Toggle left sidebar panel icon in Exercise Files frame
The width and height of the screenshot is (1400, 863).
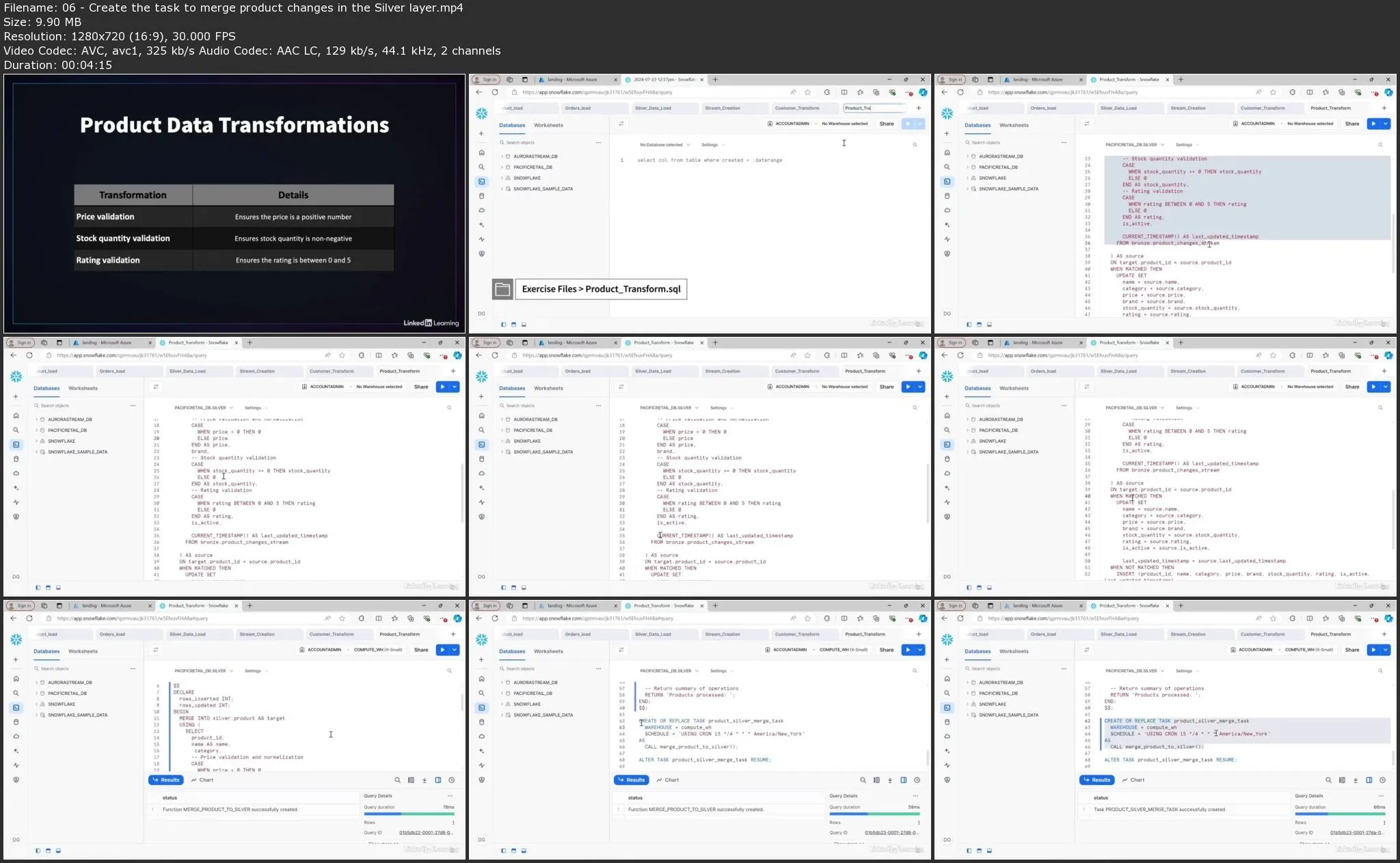tap(503, 325)
